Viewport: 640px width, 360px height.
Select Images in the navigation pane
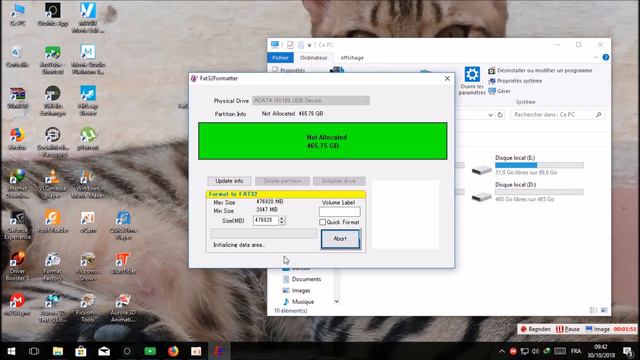click(x=296, y=291)
